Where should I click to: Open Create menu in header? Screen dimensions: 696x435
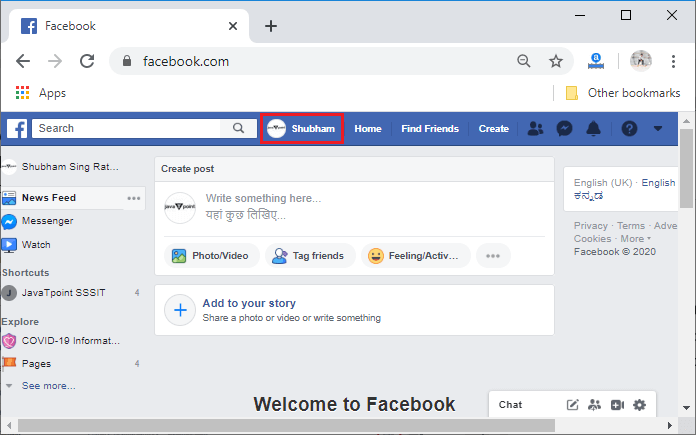(494, 129)
